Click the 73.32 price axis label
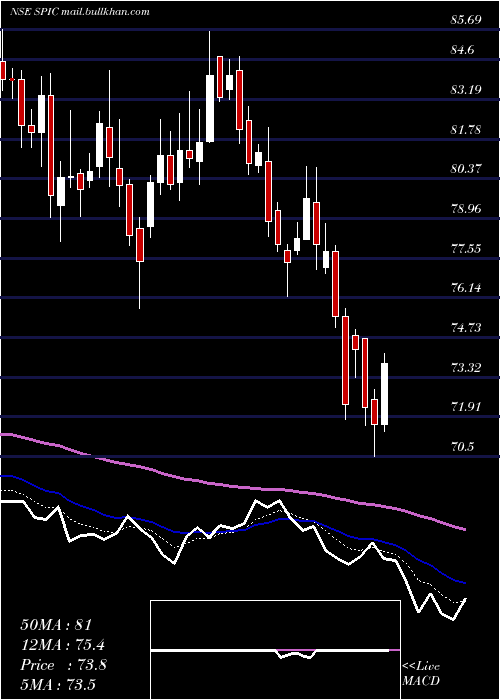500x700 pixels. pyautogui.click(x=467, y=367)
